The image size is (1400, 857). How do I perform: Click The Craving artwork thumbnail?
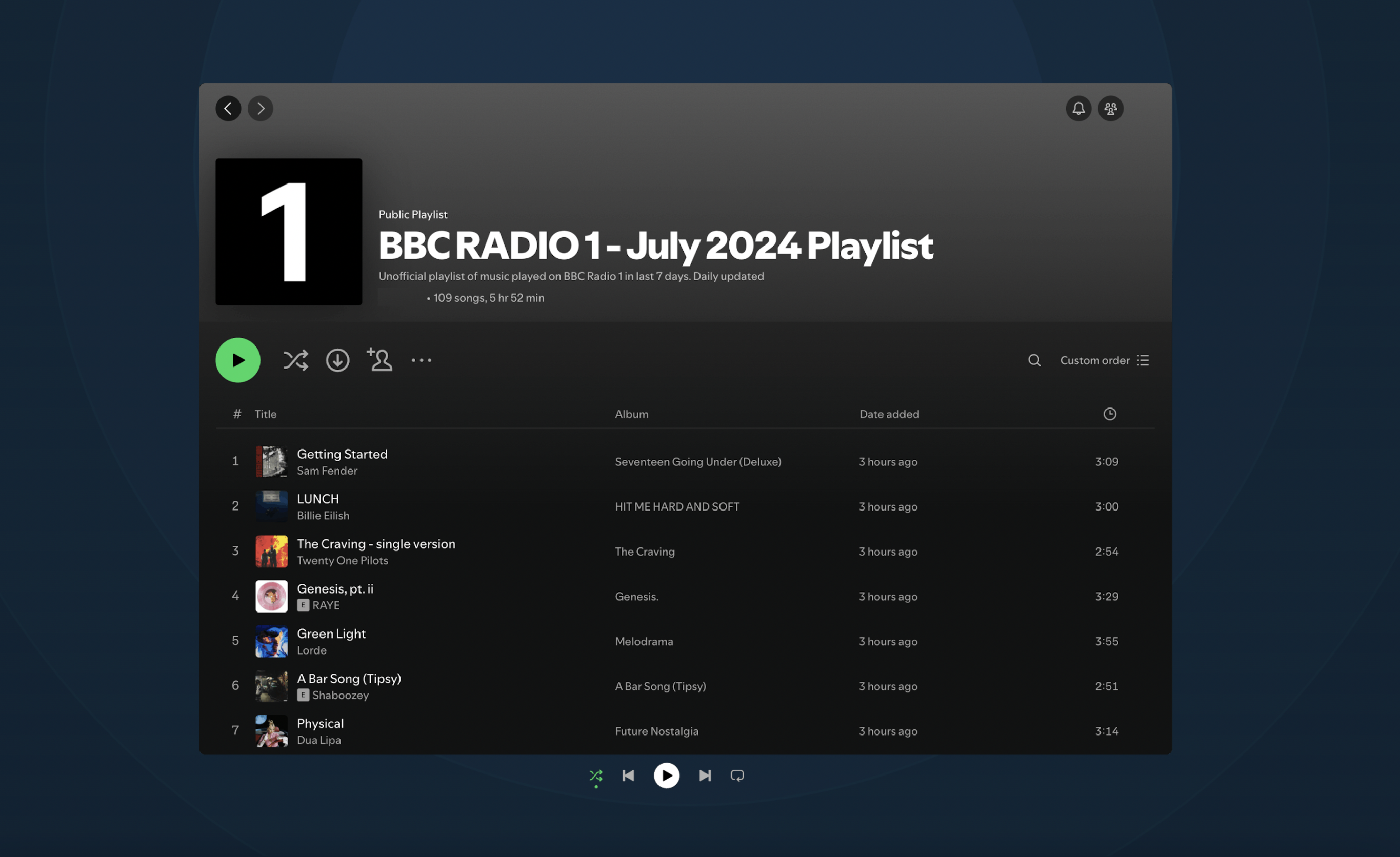[271, 552]
